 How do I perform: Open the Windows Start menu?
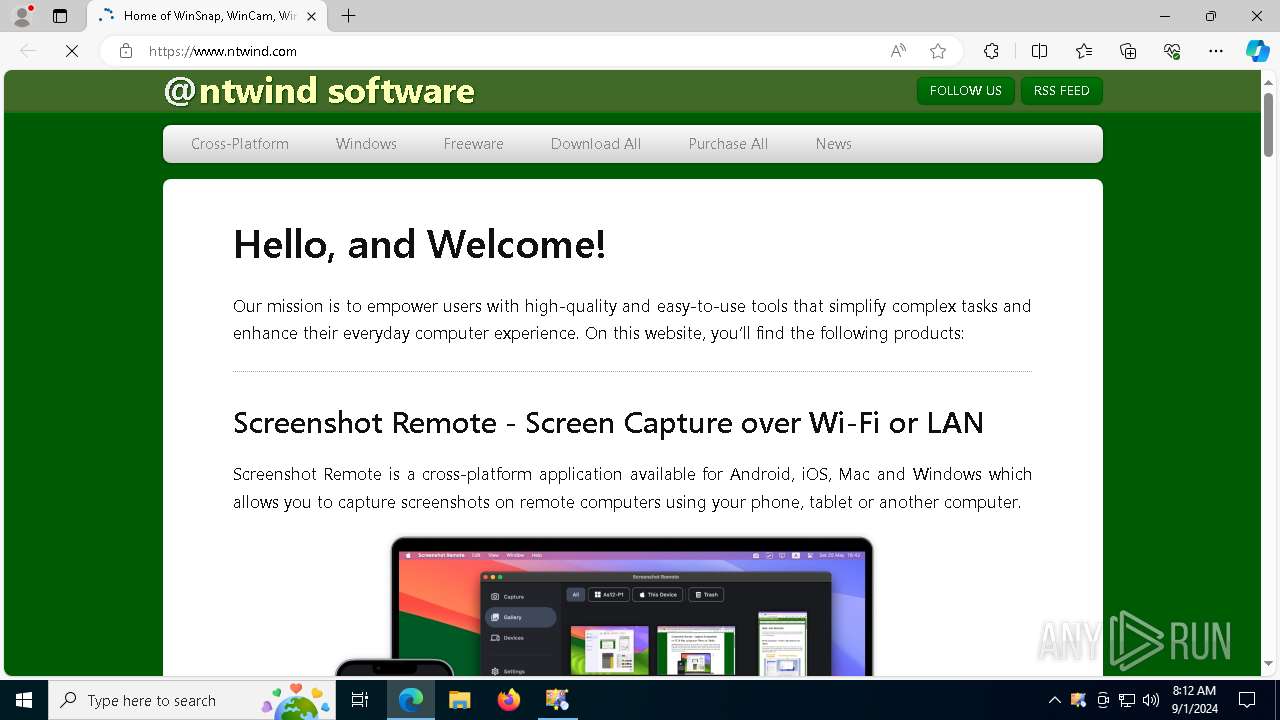point(24,700)
